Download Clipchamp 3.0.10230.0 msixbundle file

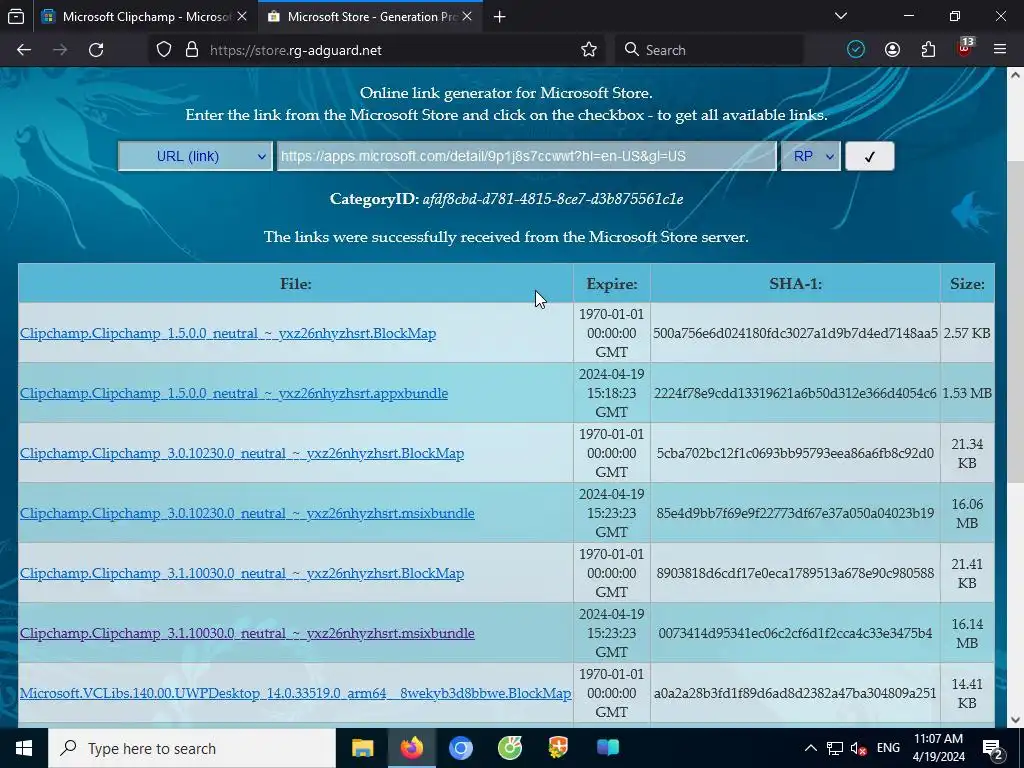(247, 513)
